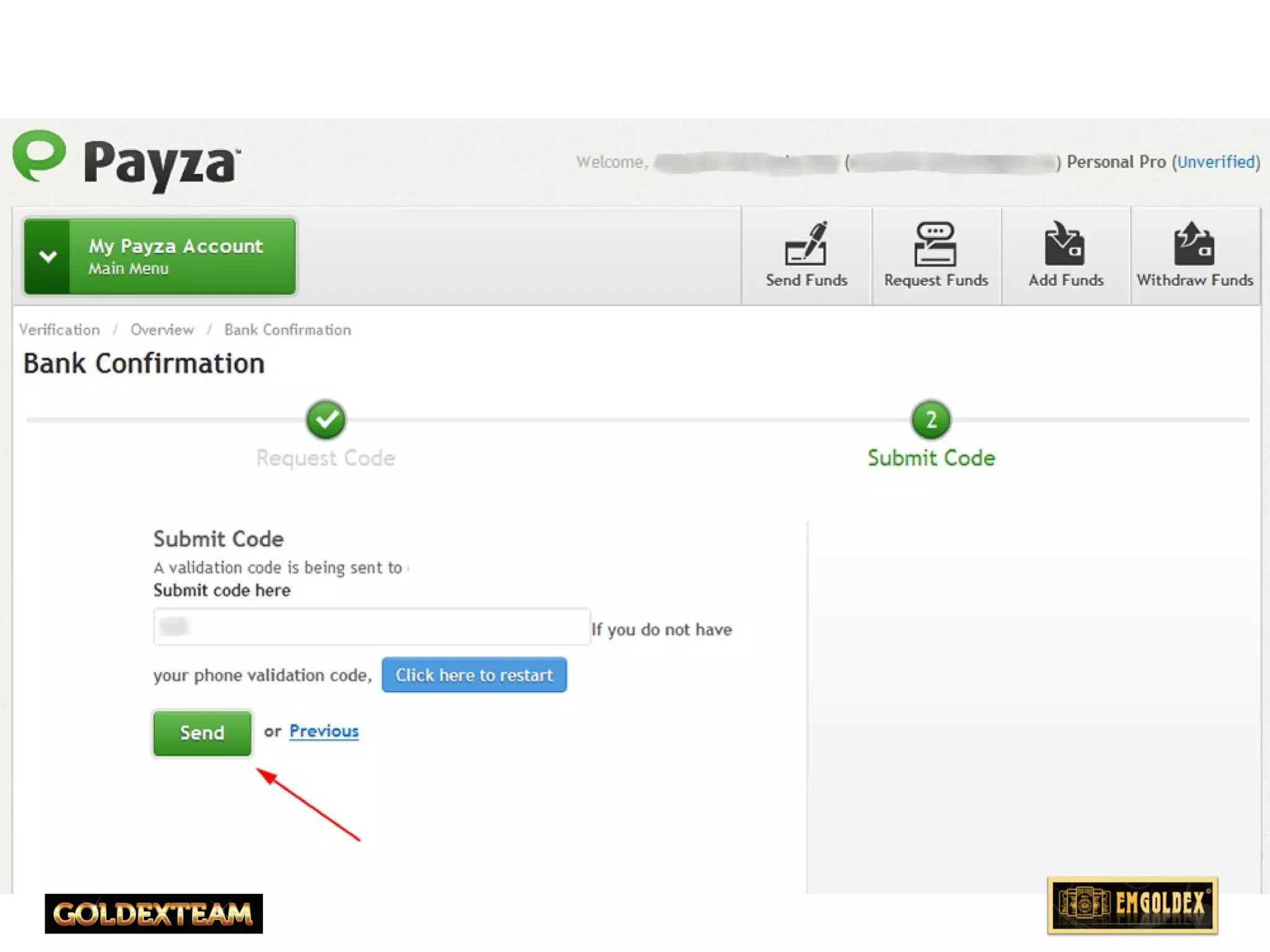
Task: Click the Bank Confirmation breadcrumb
Action: (x=288, y=330)
